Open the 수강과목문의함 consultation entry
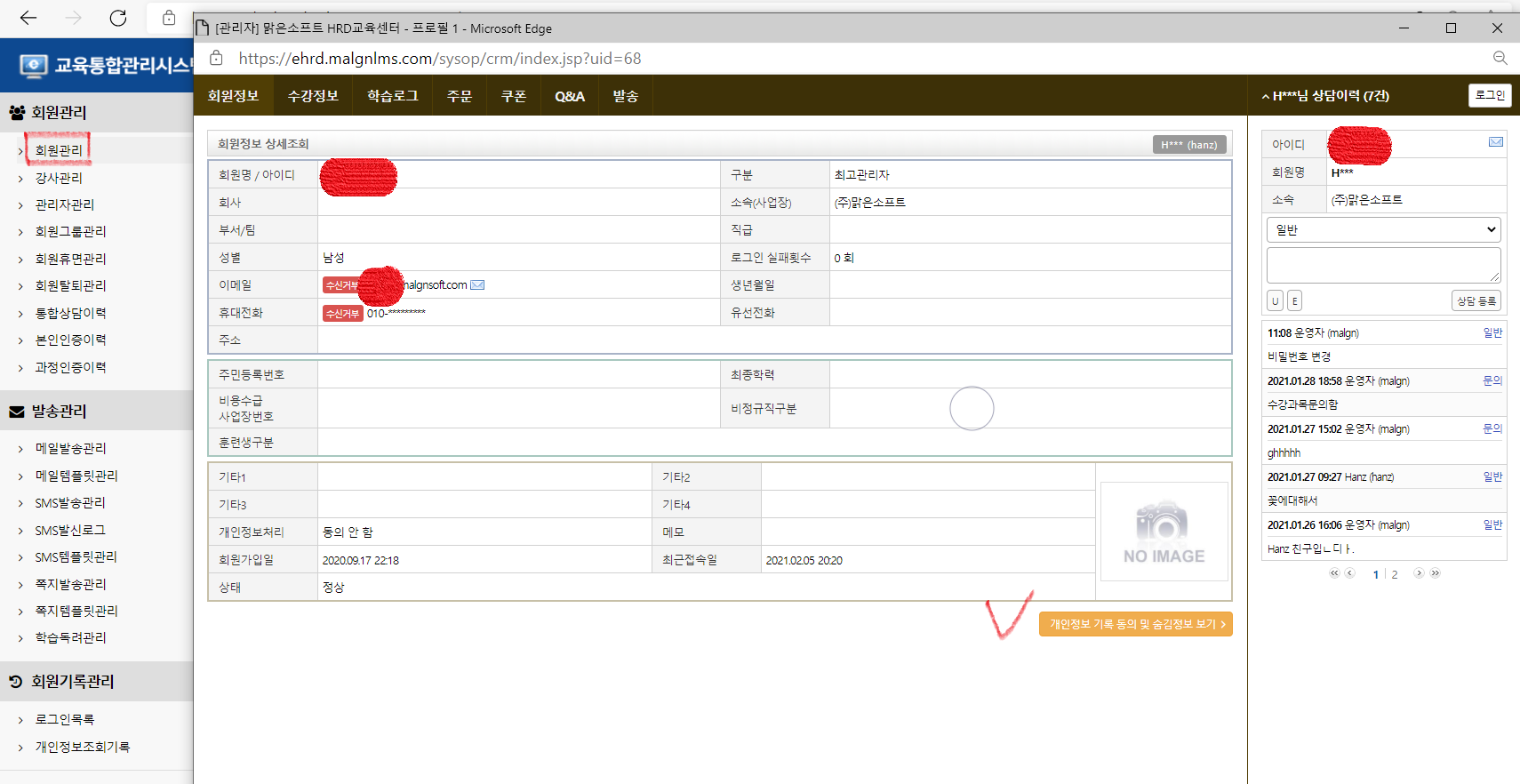 coord(1303,404)
